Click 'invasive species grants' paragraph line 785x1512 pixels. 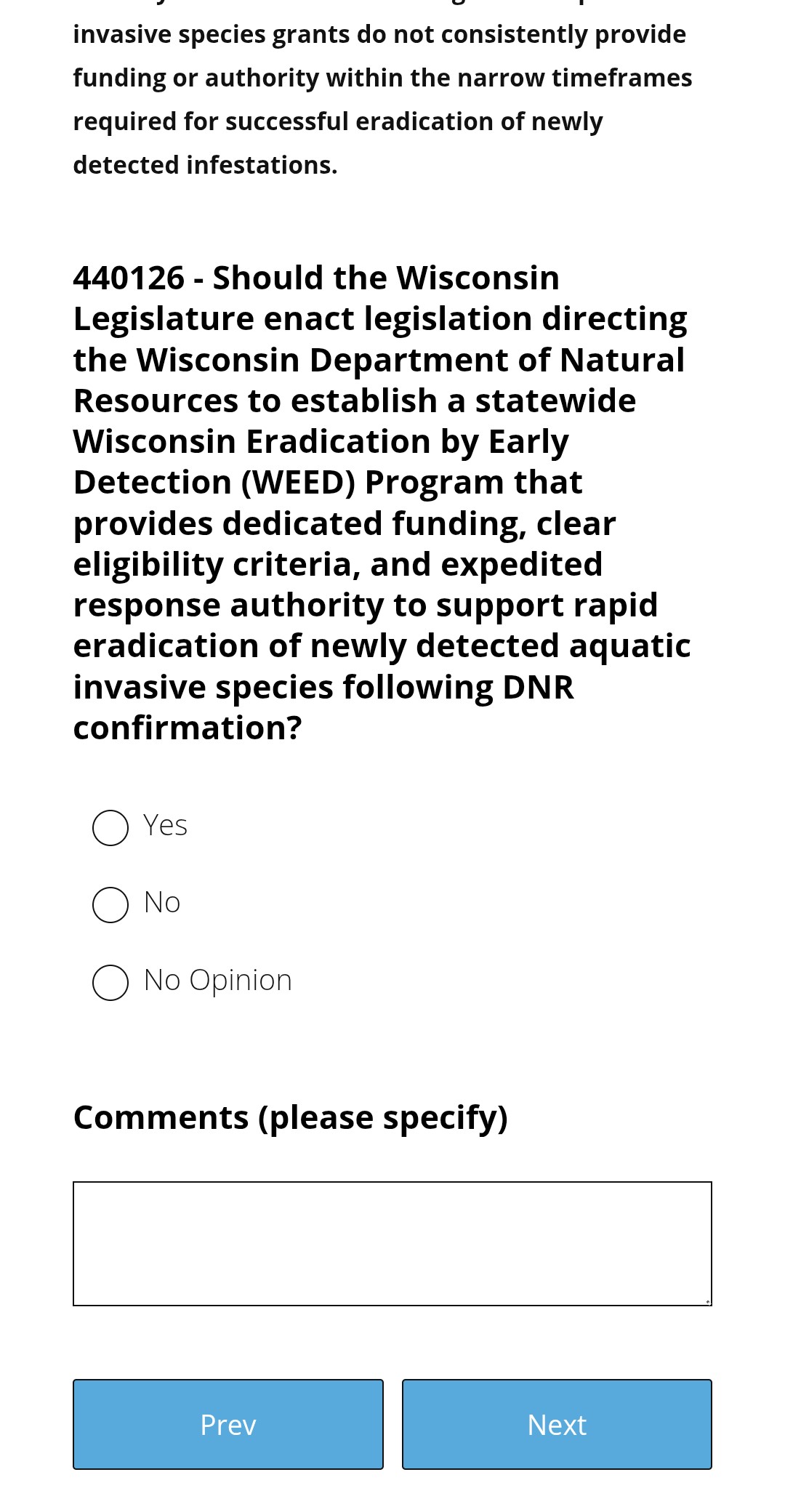(379, 34)
